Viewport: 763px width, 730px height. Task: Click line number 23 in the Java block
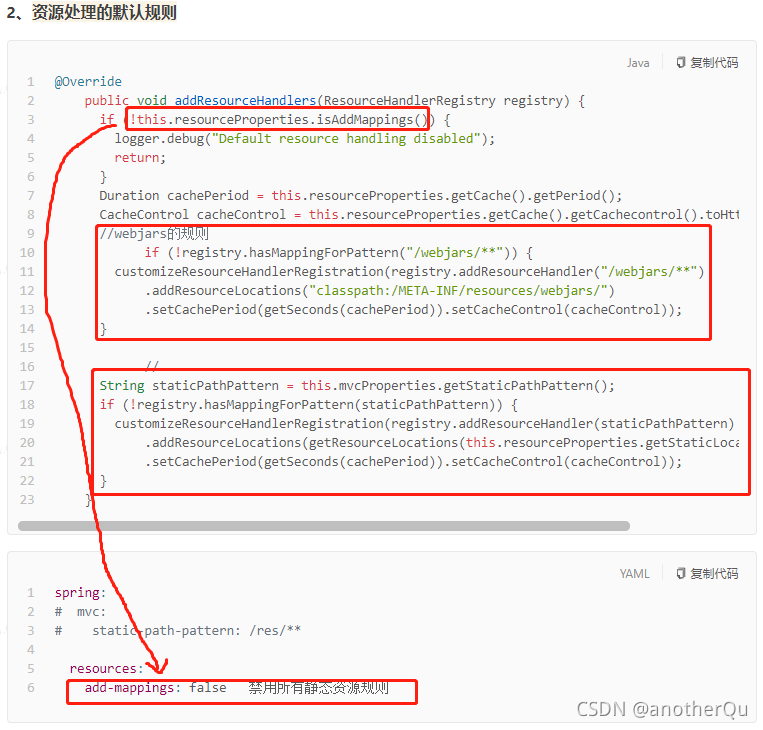[27, 500]
